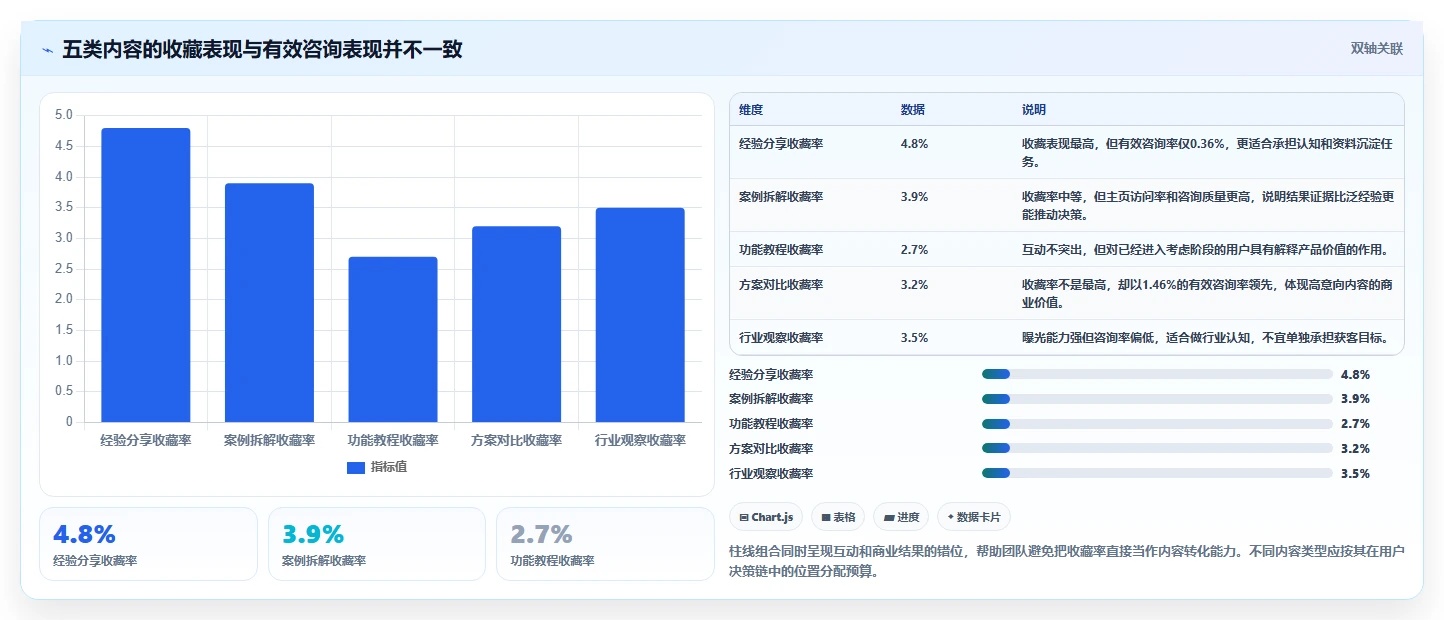Click the 3.5% value beside progress bar

pyautogui.click(x=1355, y=474)
